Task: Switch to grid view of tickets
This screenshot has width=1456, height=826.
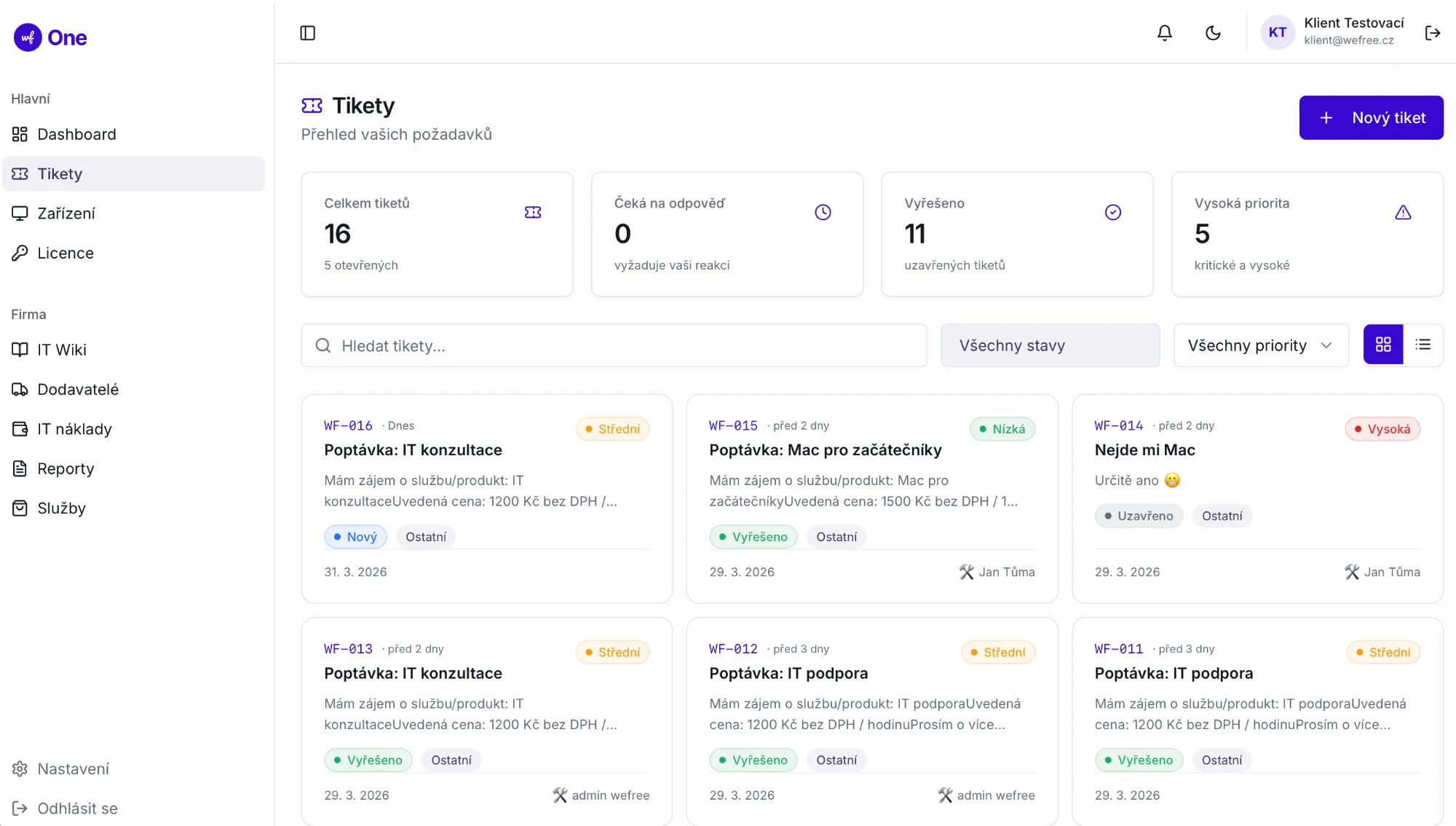Action: point(1383,345)
